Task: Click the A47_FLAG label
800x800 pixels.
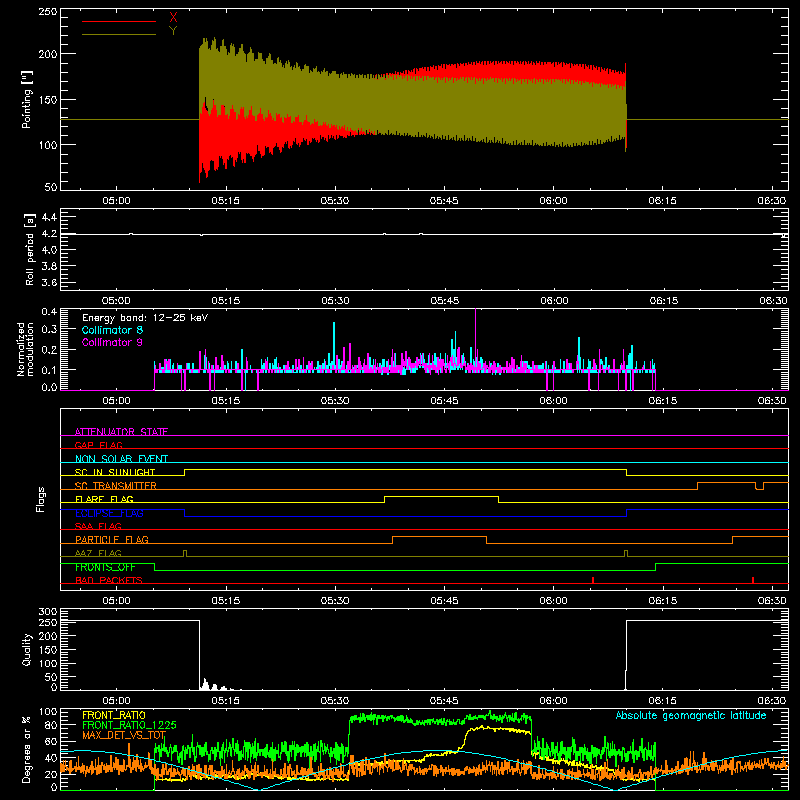Action: [98, 553]
